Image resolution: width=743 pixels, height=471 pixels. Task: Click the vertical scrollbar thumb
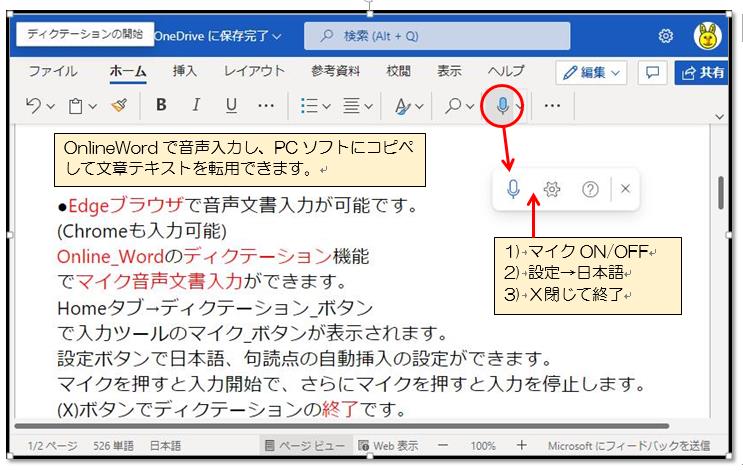[720, 192]
